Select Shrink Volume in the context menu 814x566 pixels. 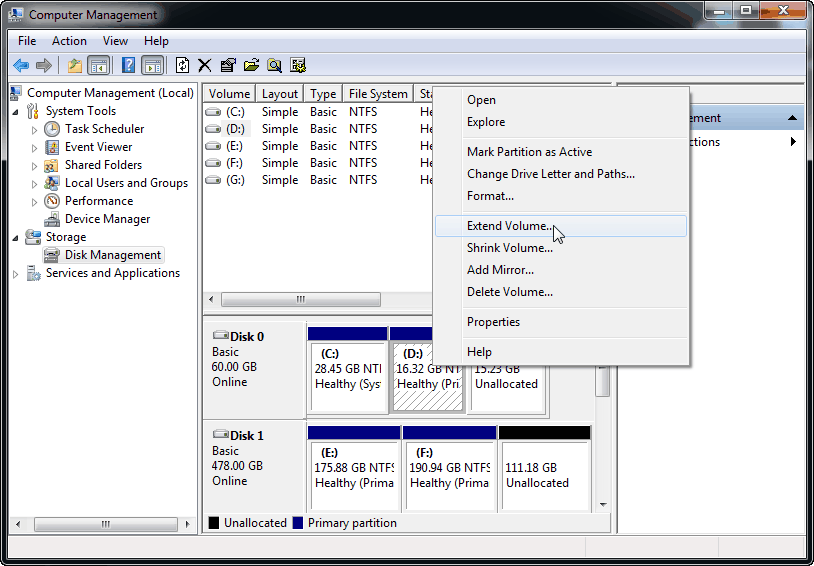[x=509, y=248]
